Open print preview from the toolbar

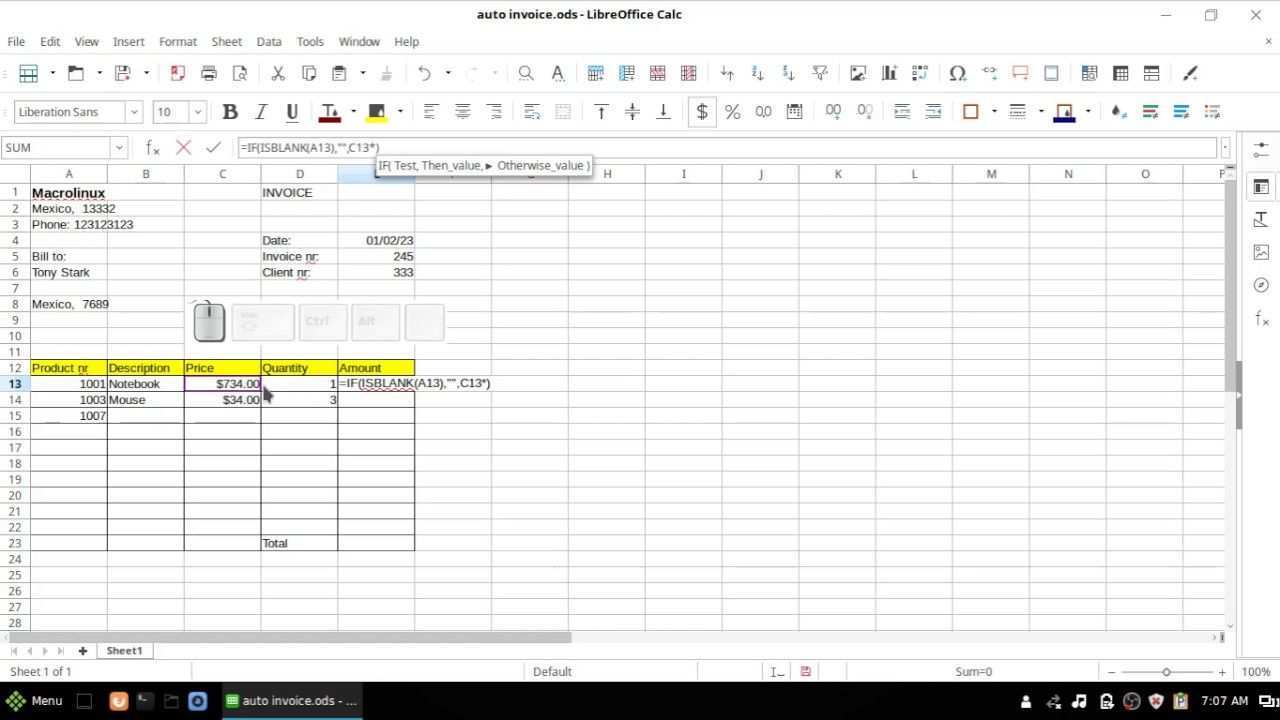(x=240, y=73)
